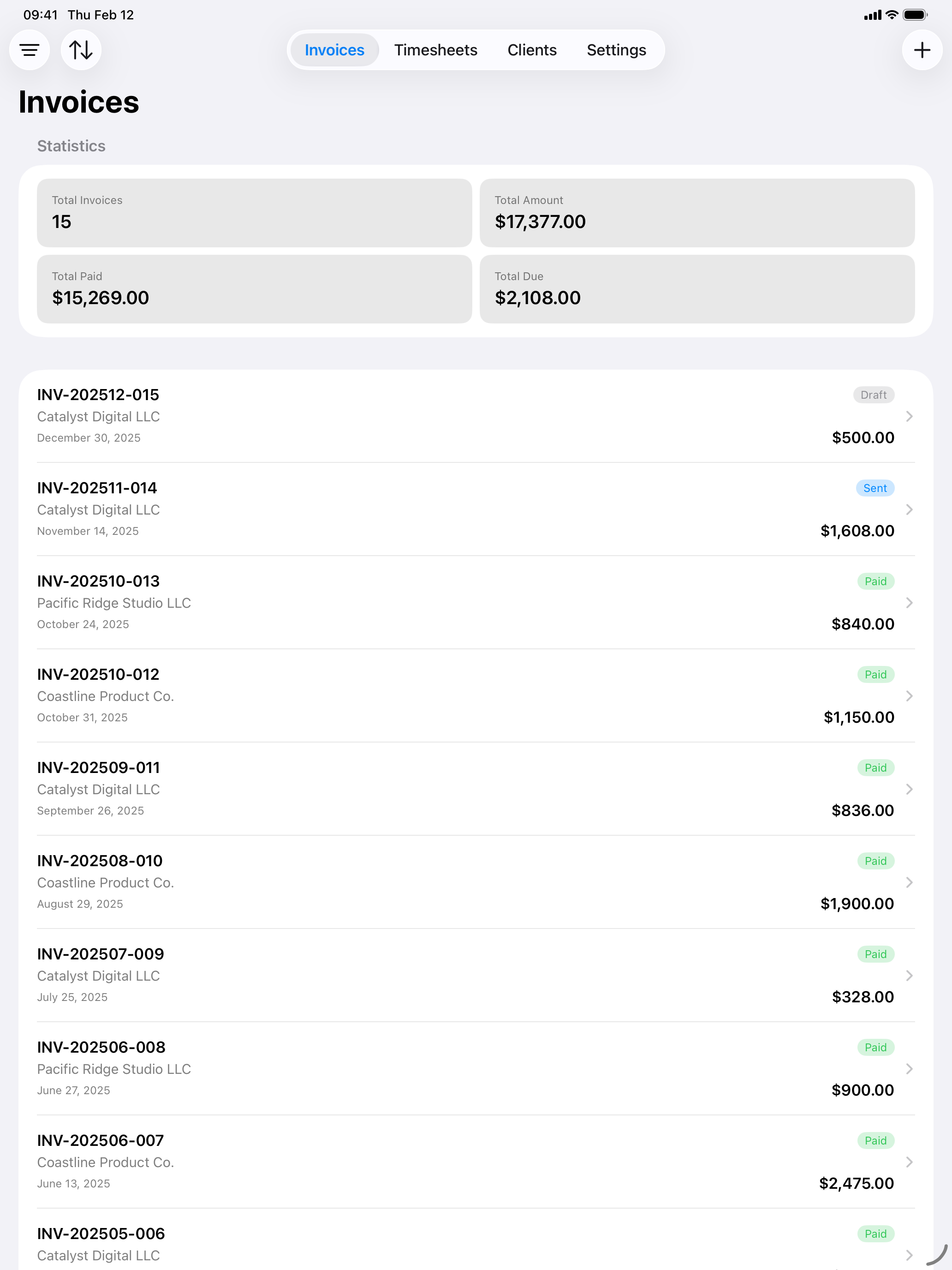Open invoice INV-202507-009 chevron

909,976
